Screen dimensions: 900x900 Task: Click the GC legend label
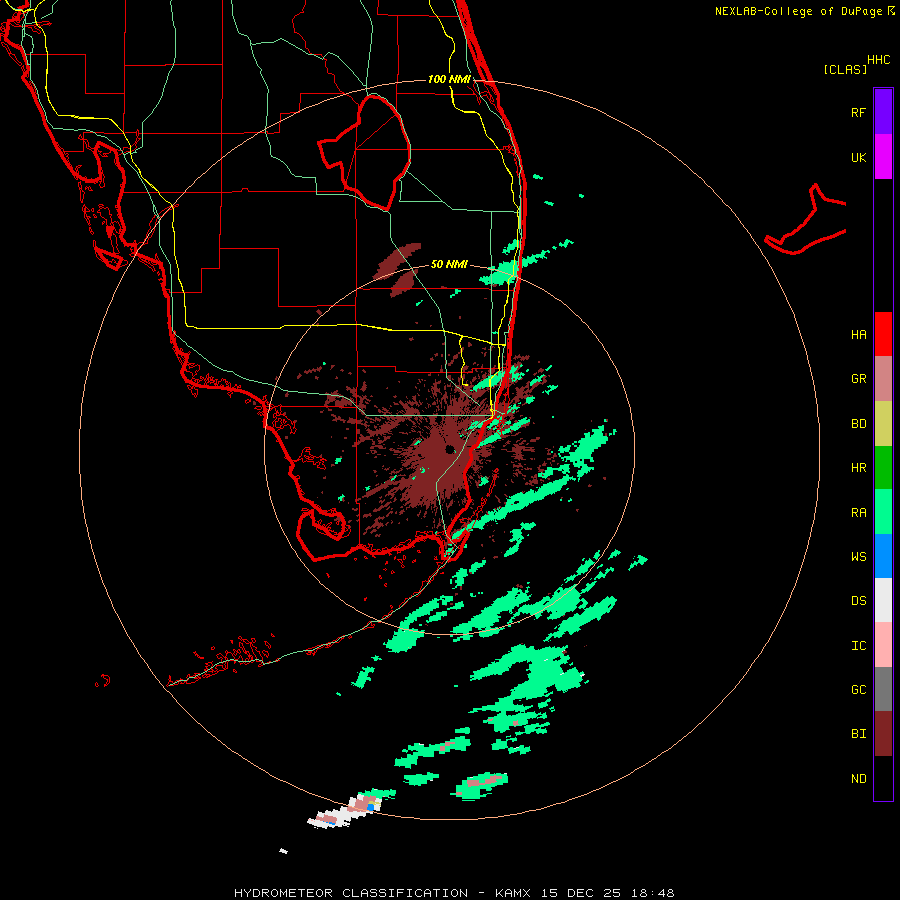(858, 689)
